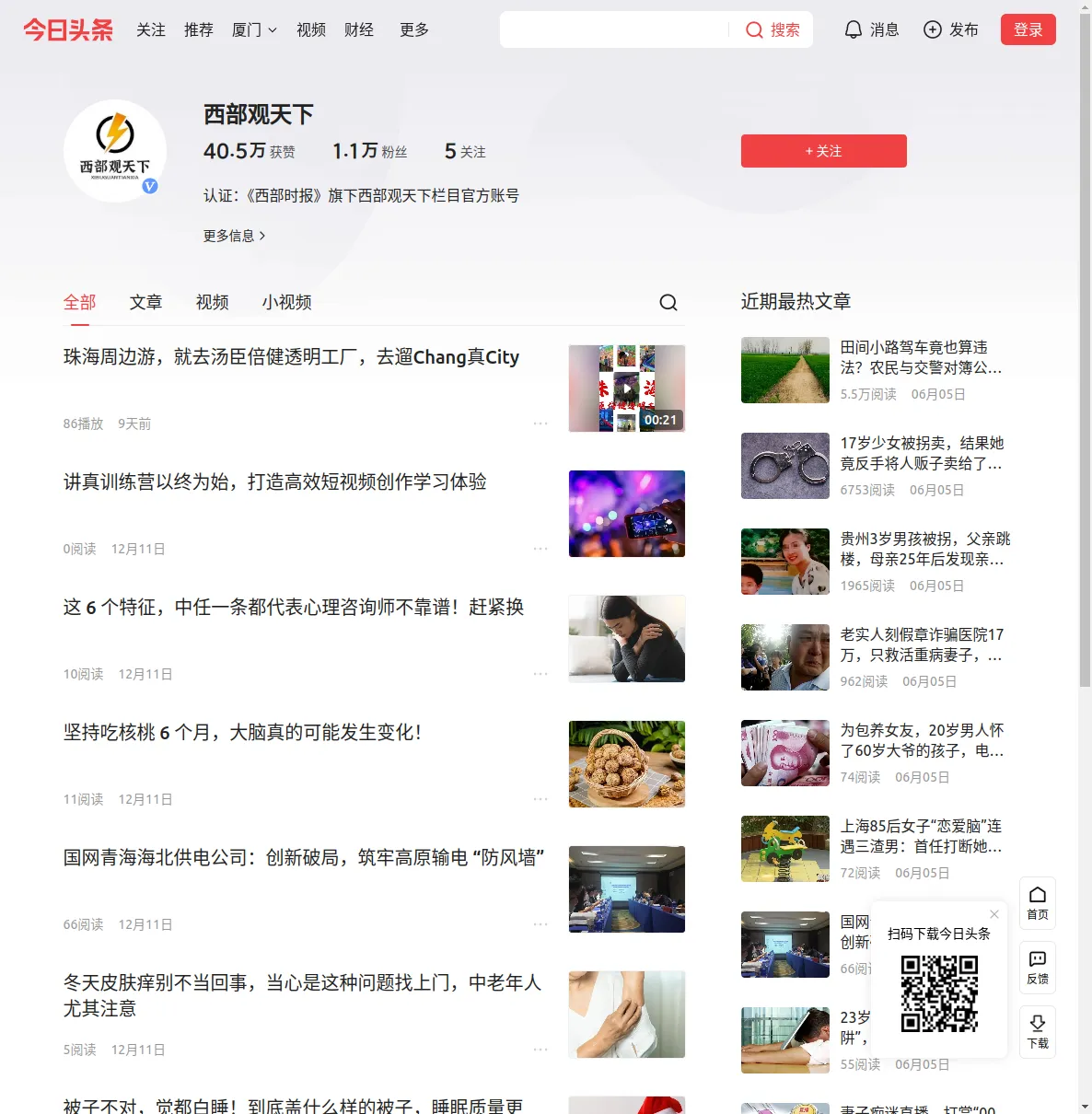Image resolution: width=1092 pixels, height=1114 pixels.
Task: Open more options for 国网青海海北 post
Action: (x=540, y=924)
